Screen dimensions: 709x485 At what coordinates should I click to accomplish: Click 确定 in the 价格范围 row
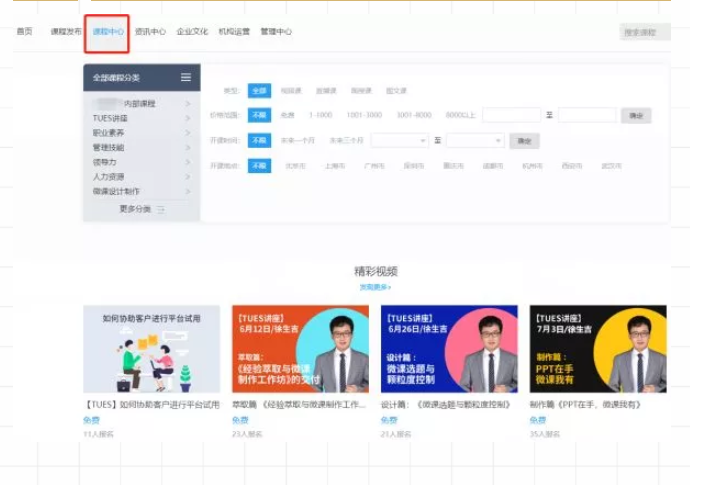(x=636, y=116)
